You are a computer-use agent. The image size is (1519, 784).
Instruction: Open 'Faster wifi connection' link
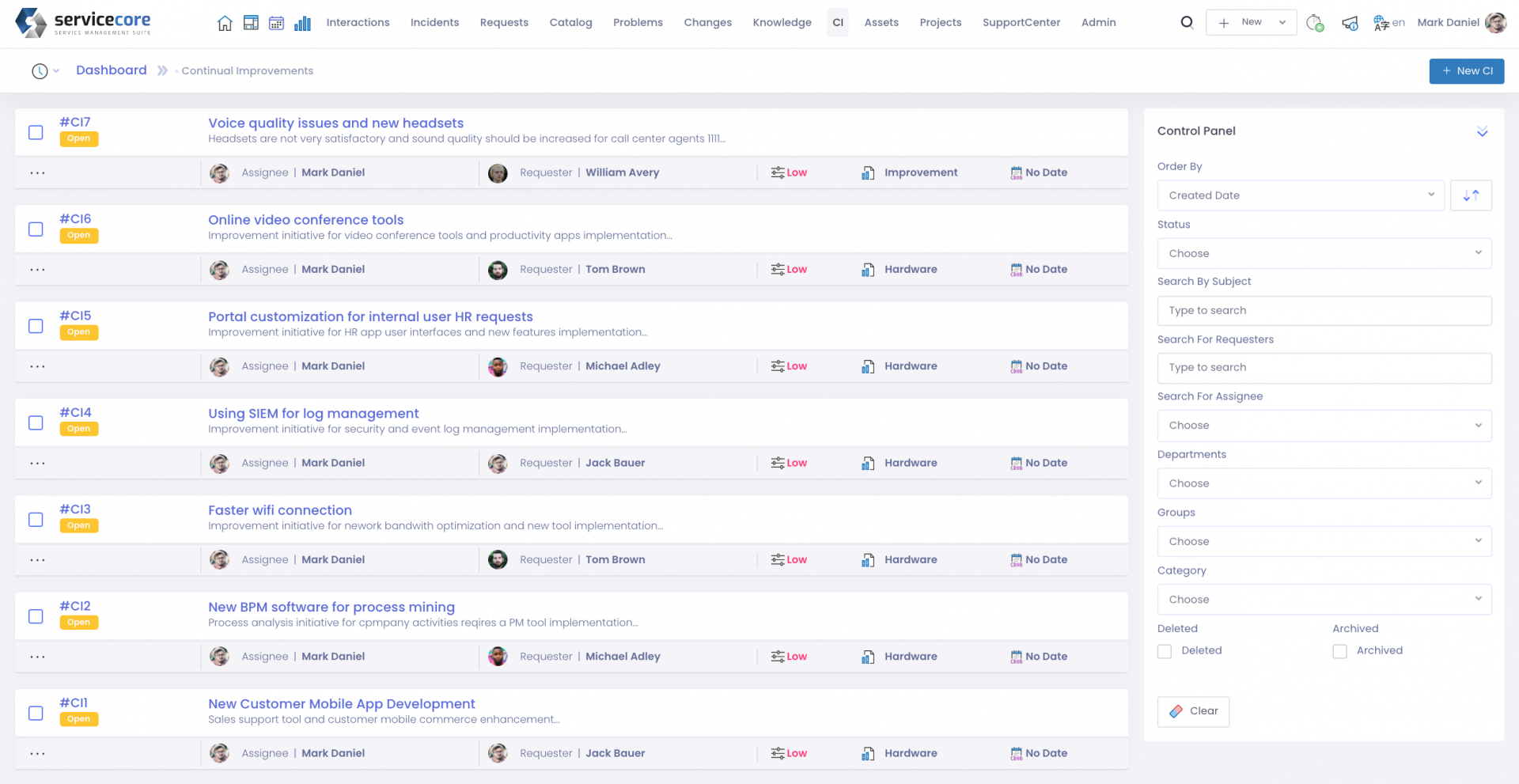[280, 510]
